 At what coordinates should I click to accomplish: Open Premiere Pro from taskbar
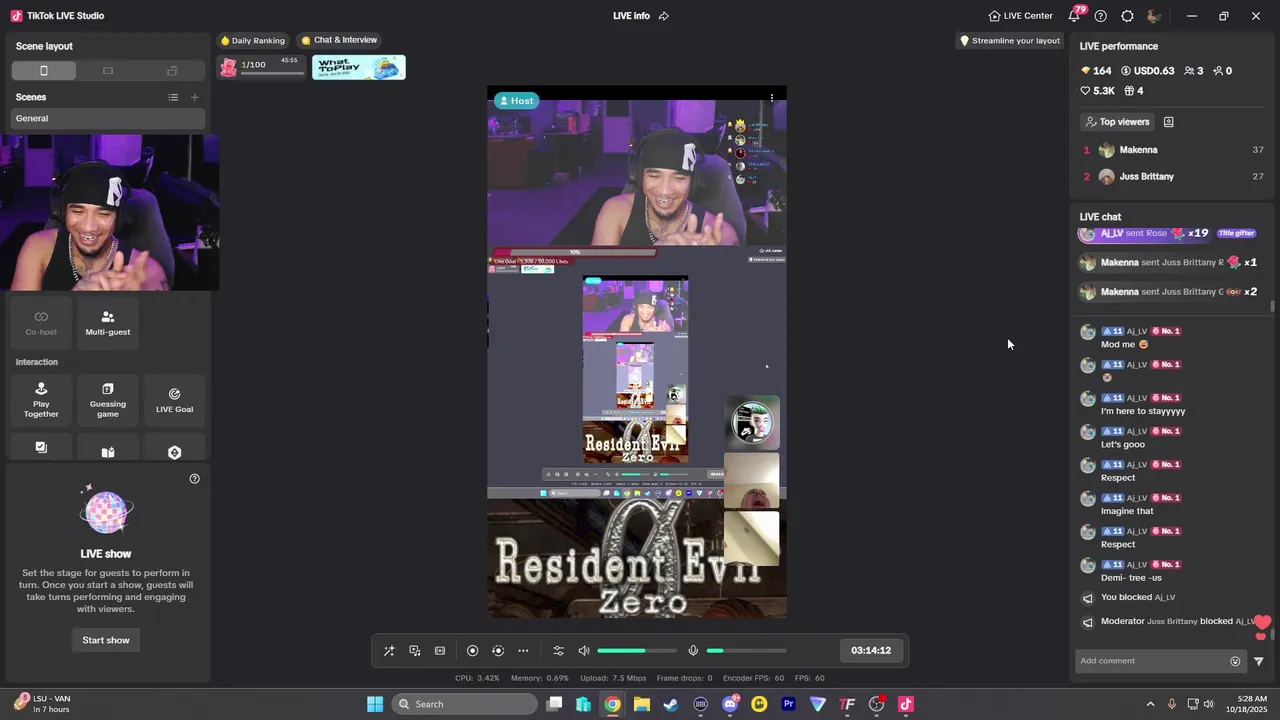pos(788,704)
